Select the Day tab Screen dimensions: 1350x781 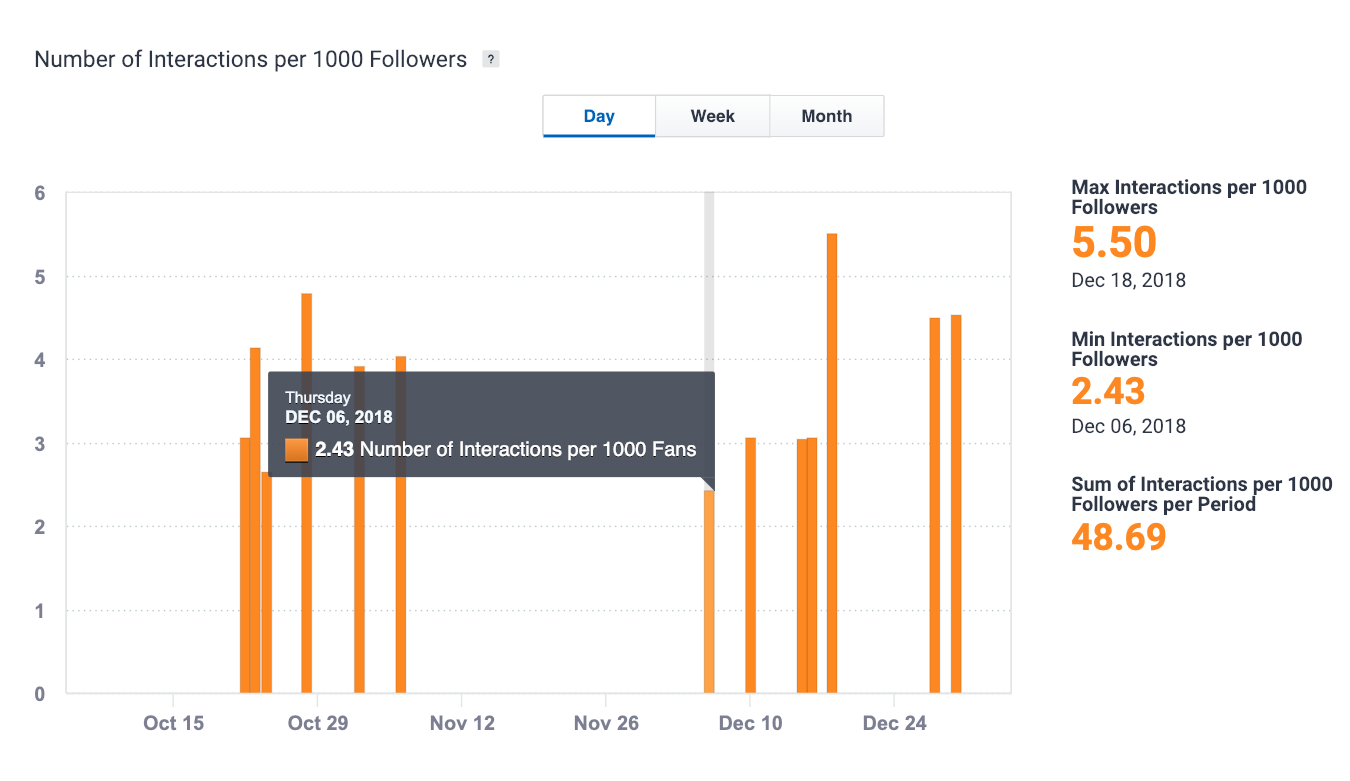599,116
